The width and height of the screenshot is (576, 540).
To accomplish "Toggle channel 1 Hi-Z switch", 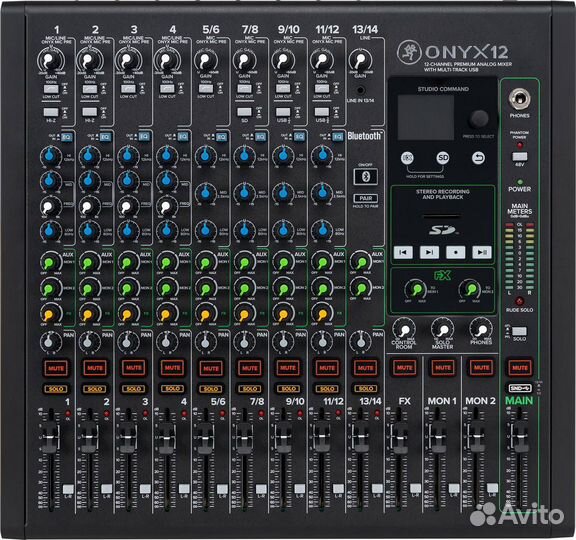I will tap(51, 112).
